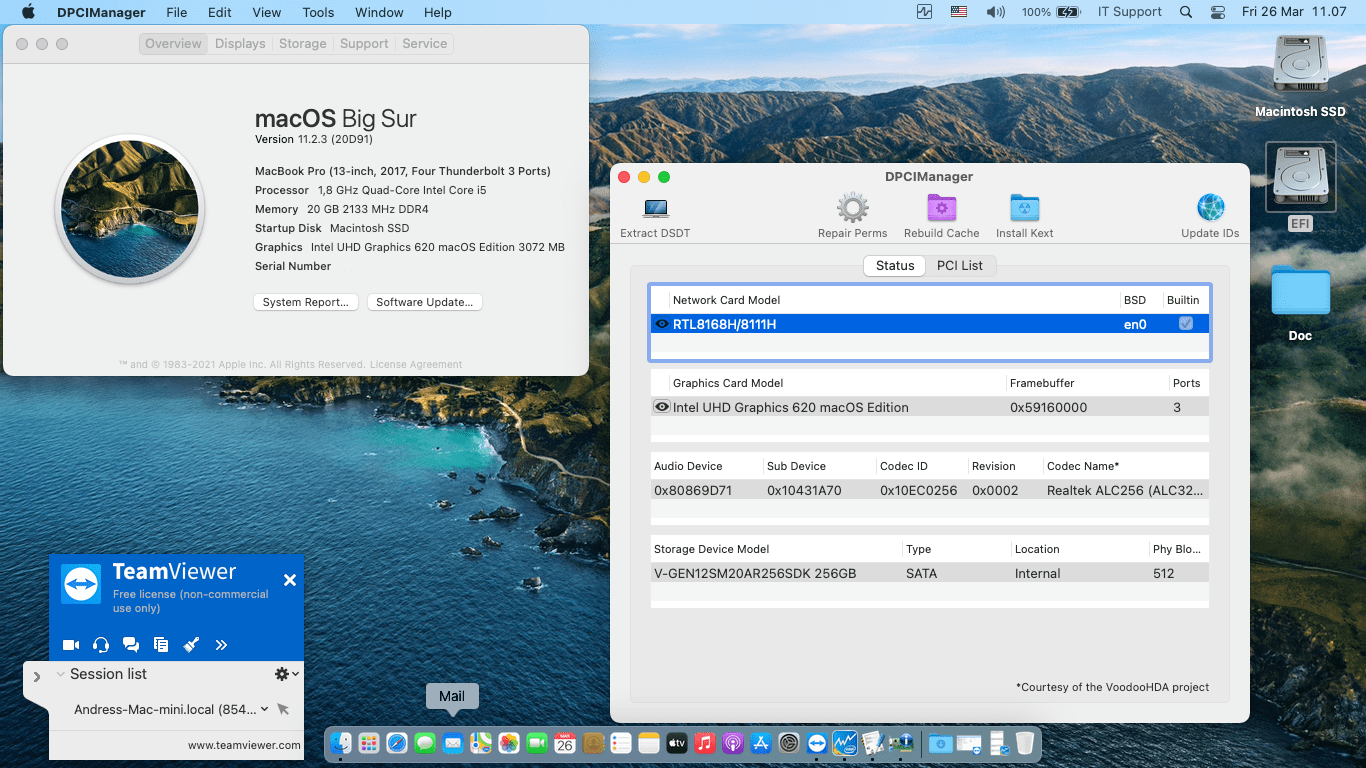Collapse the Session list disclosure arrow
This screenshot has width=1366, height=768.
click(x=61, y=674)
